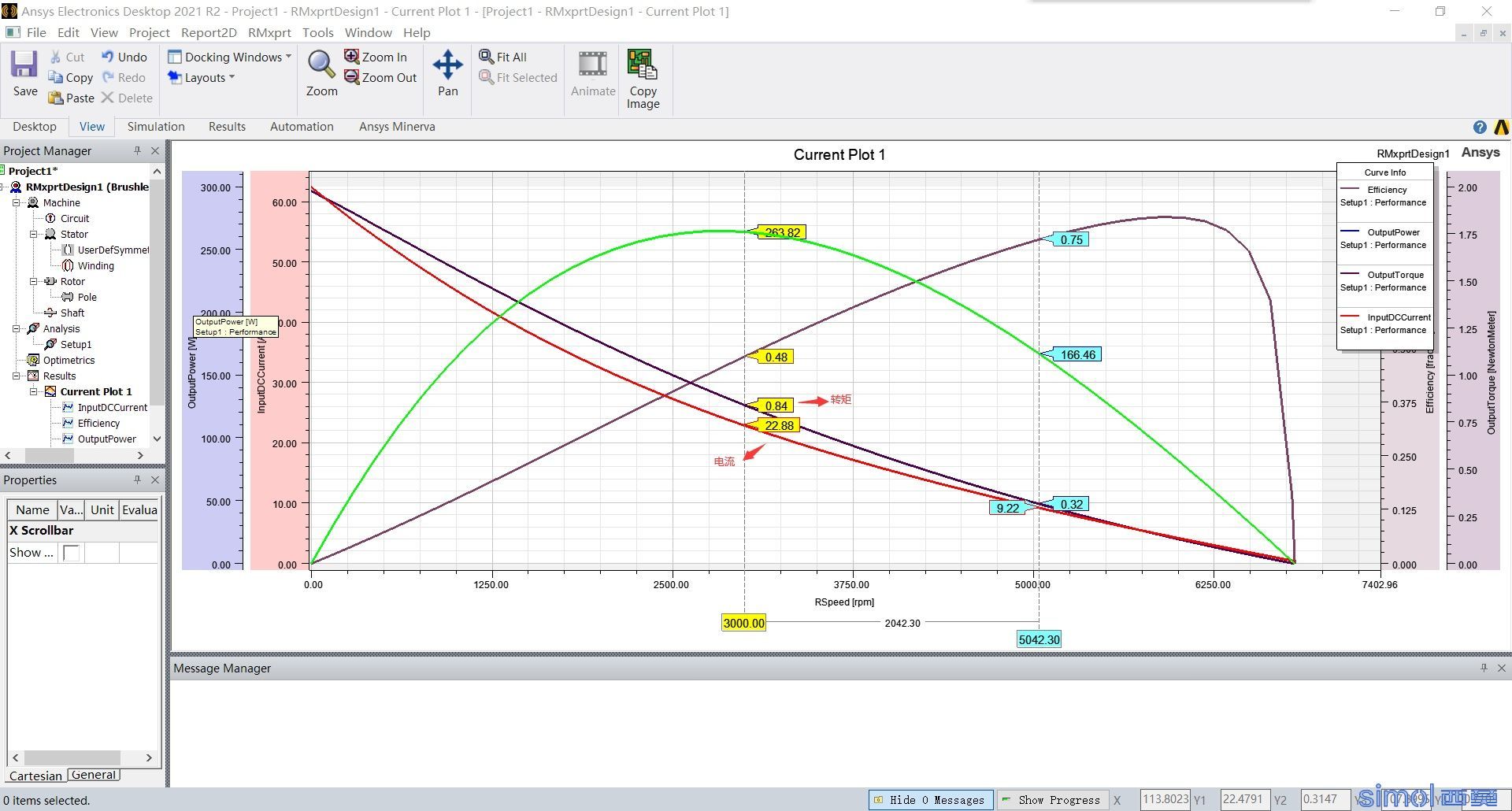The image size is (1512, 811).
Task: Click the Properties panel scroll right arrow
Action: [149, 757]
